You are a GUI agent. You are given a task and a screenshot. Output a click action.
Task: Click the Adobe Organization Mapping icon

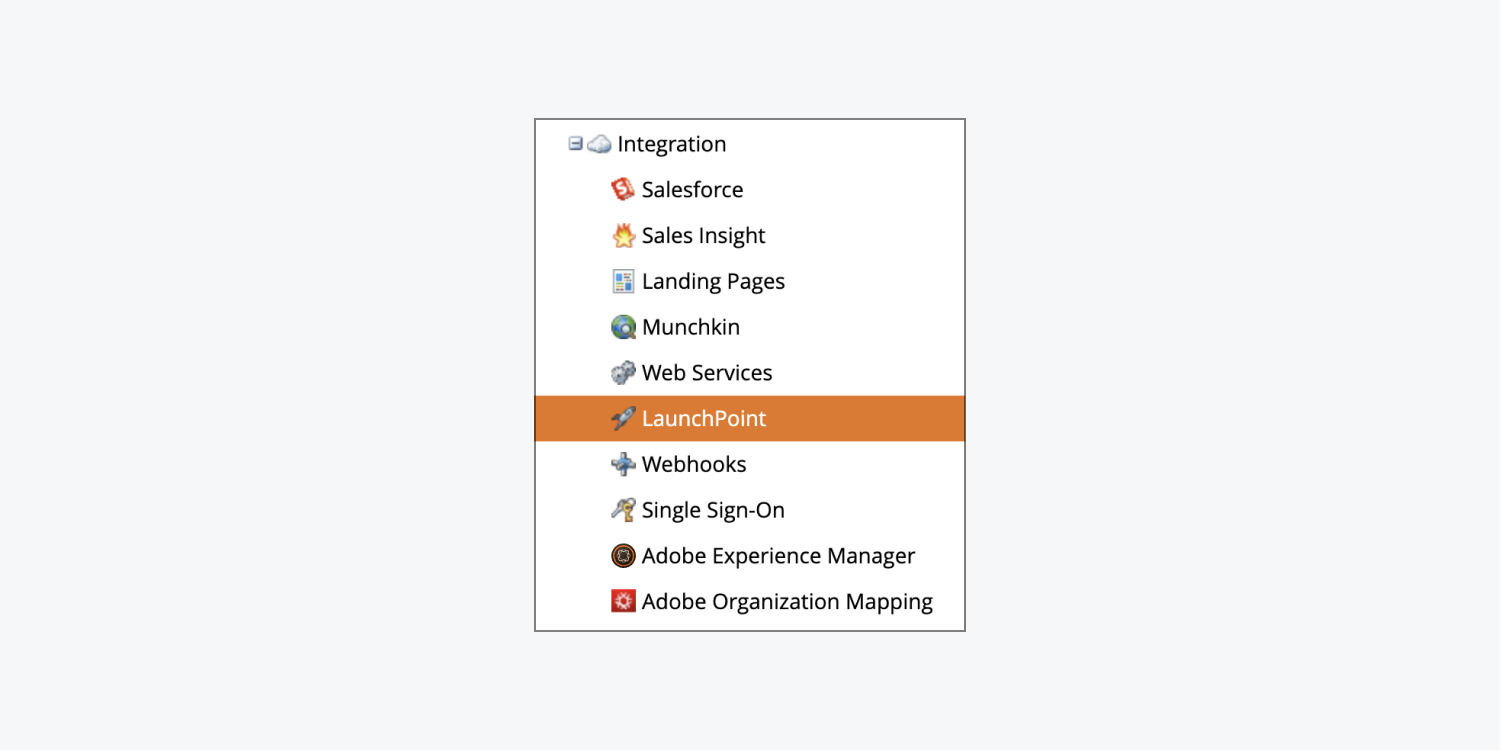coord(623,601)
